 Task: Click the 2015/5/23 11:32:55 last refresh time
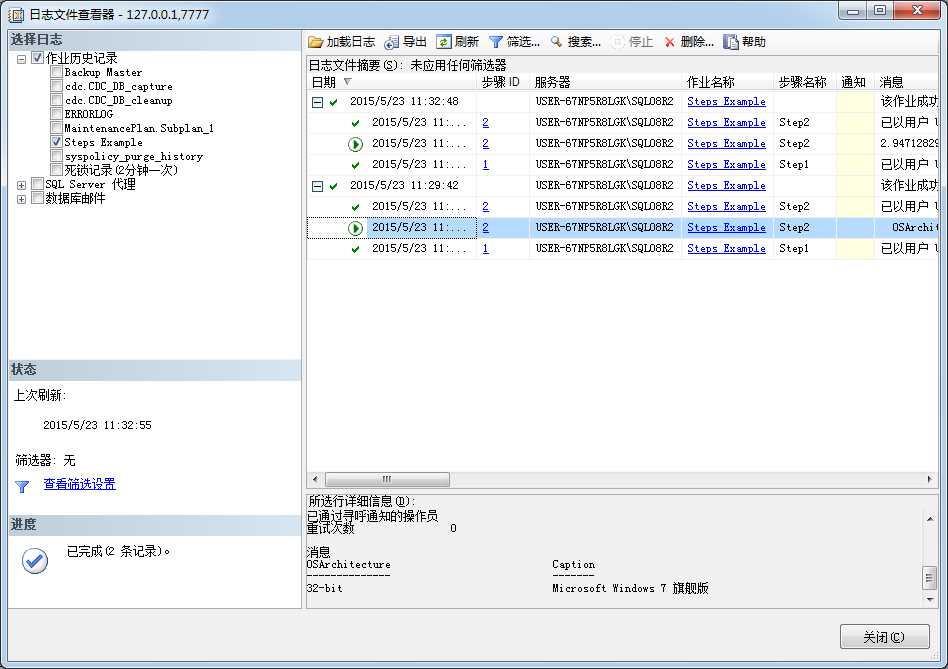click(97, 425)
